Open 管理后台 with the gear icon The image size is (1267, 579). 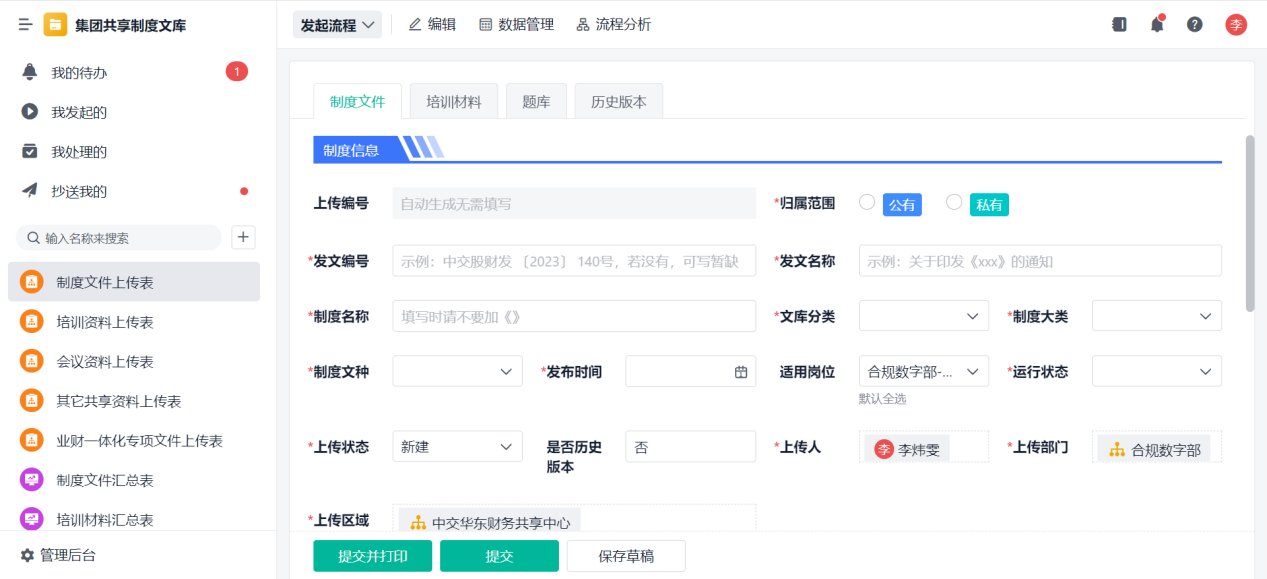(x=28, y=555)
